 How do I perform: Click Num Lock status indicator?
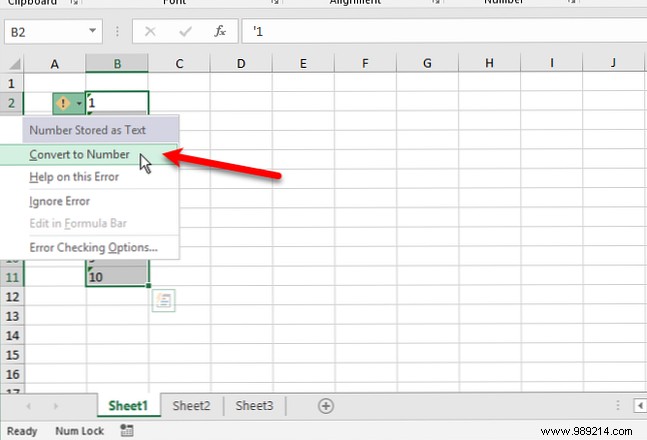coord(80,431)
